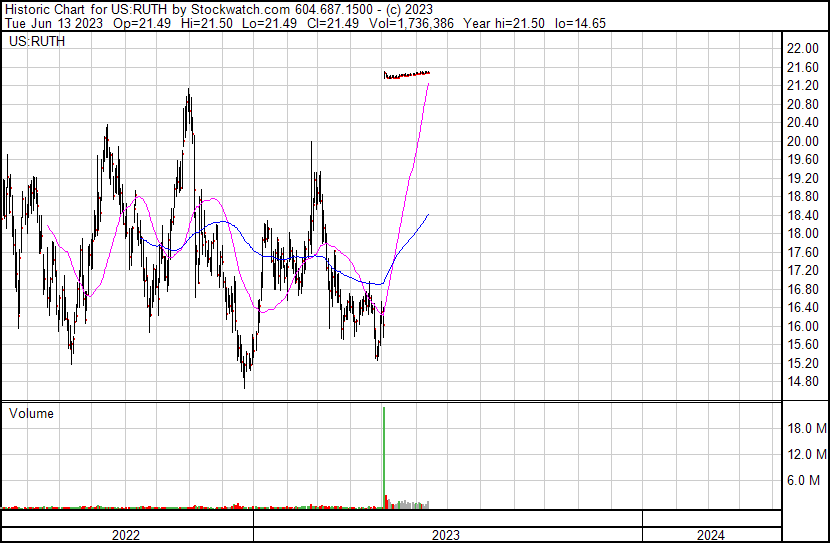Click the 18.0 M volume axis label
The width and height of the screenshot is (830, 543).
coord(806,429)
